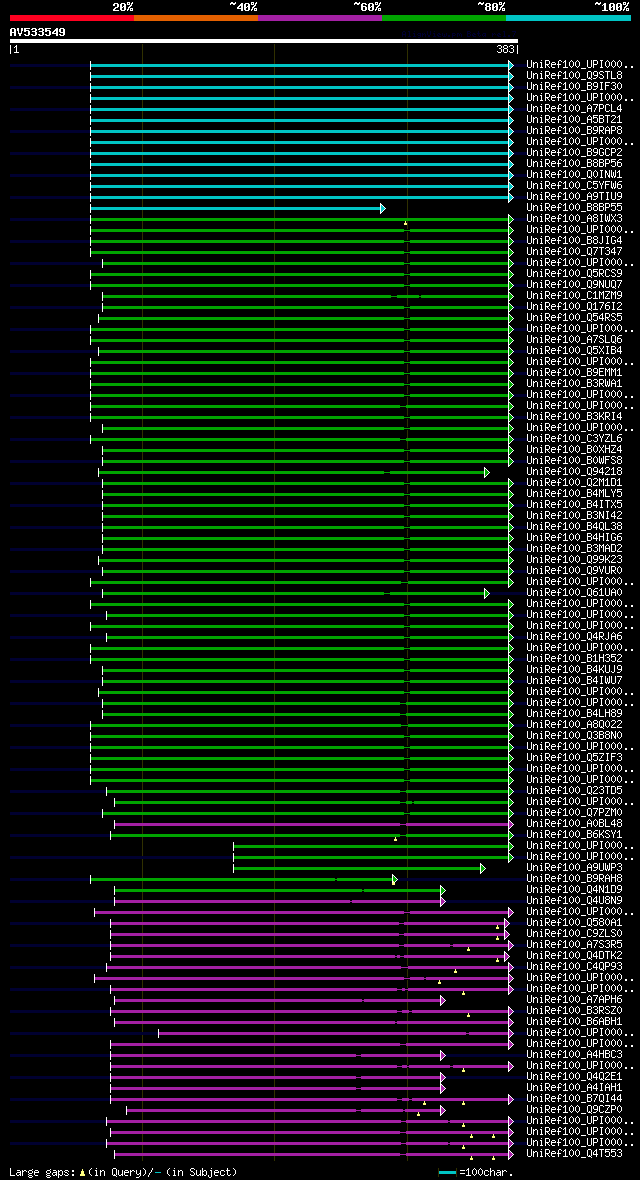Click the yellow gap marker in B6KSY1 row

click(395, 838)
